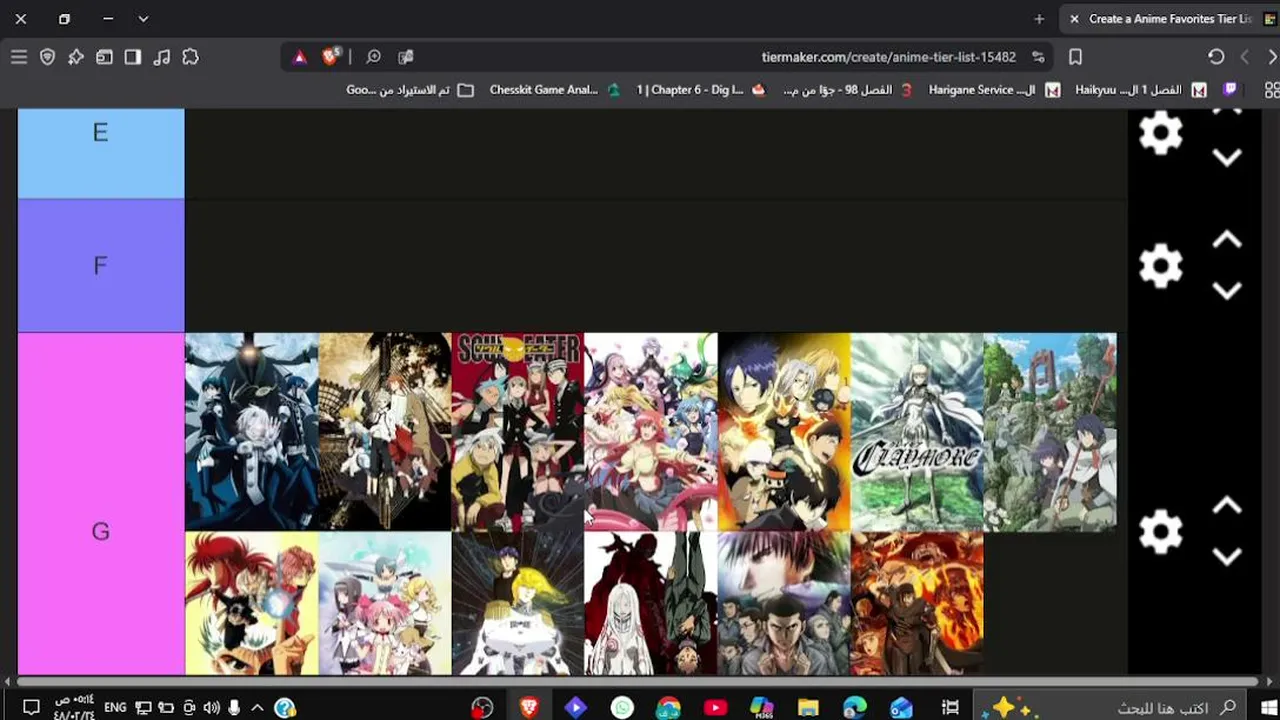This screenshot has width=1280, height=720.
Task: Select the spaceship captain poster
Action: click(x=517, y=604)
